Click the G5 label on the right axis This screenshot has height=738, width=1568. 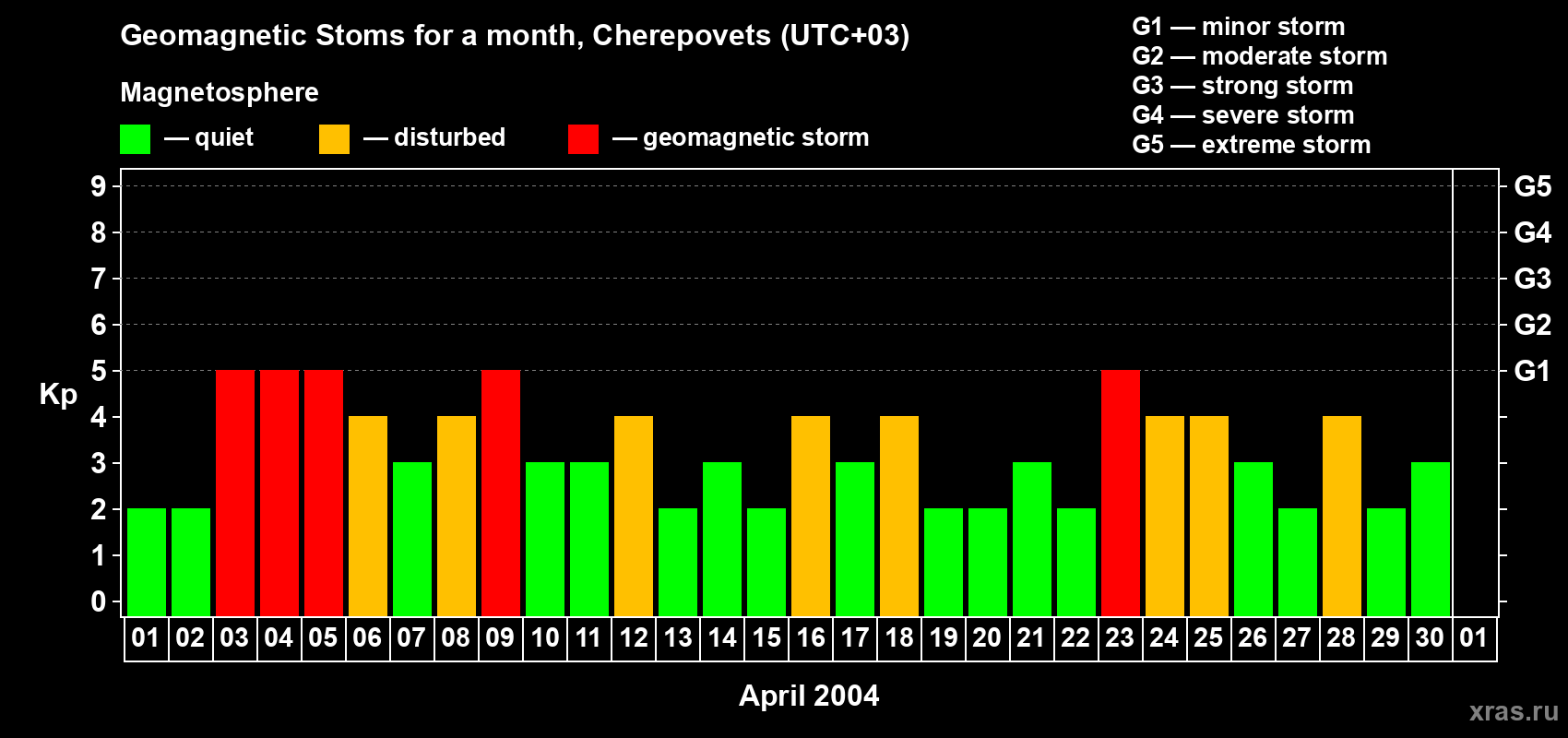1532,187
